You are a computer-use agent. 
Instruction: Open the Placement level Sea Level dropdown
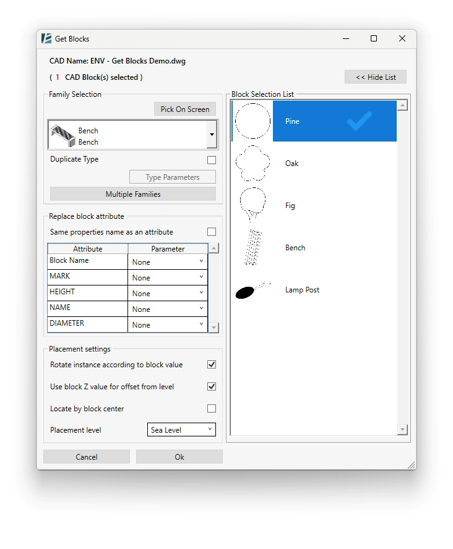click(x=181, y=430)
